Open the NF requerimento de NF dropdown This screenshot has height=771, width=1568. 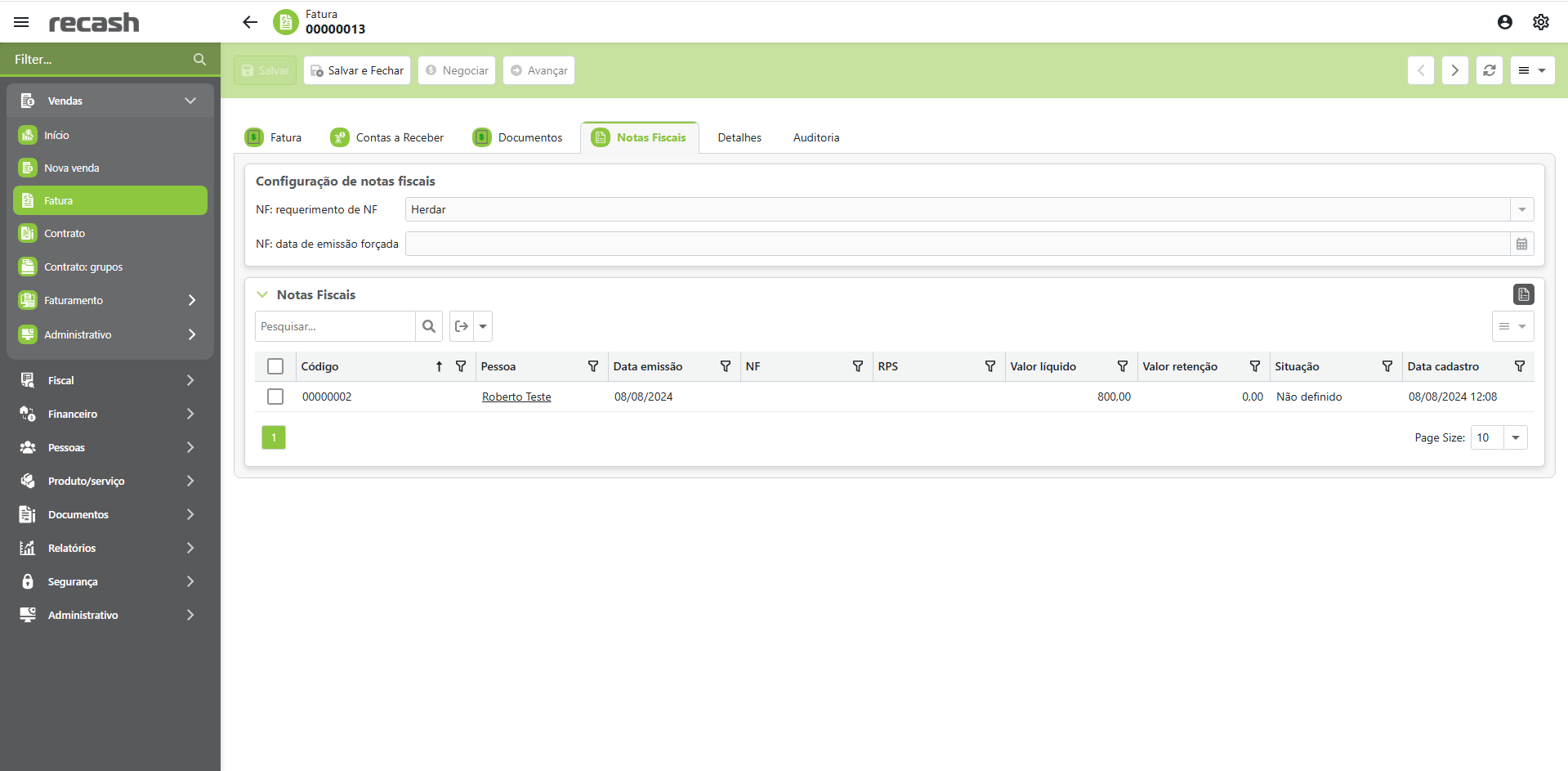coord(1521,209)
